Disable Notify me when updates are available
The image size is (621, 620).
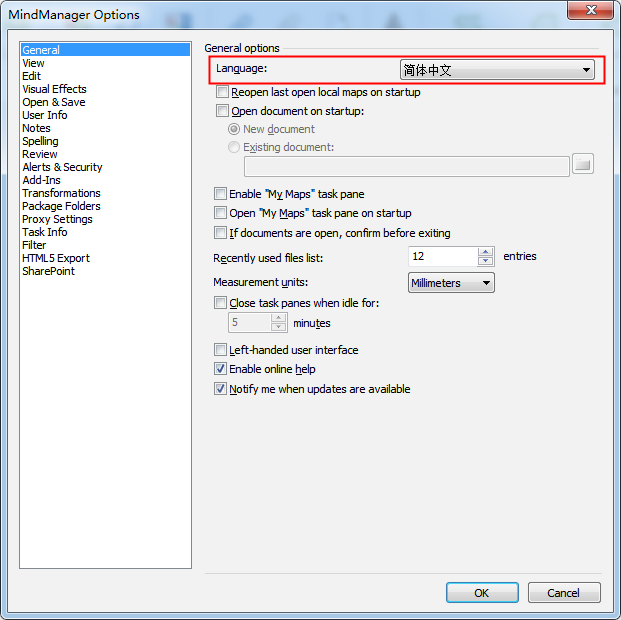point(221,389)
